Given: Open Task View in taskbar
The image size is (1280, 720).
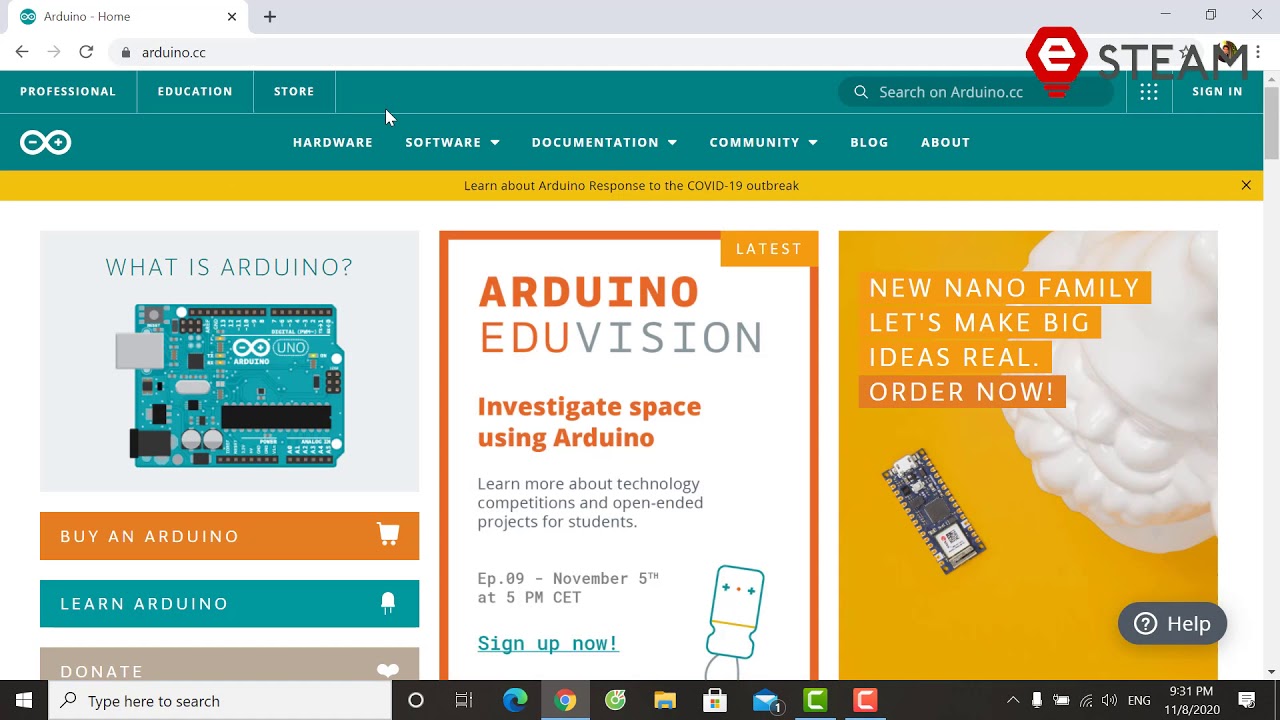Looking at the screenshot, I should 464,700.
